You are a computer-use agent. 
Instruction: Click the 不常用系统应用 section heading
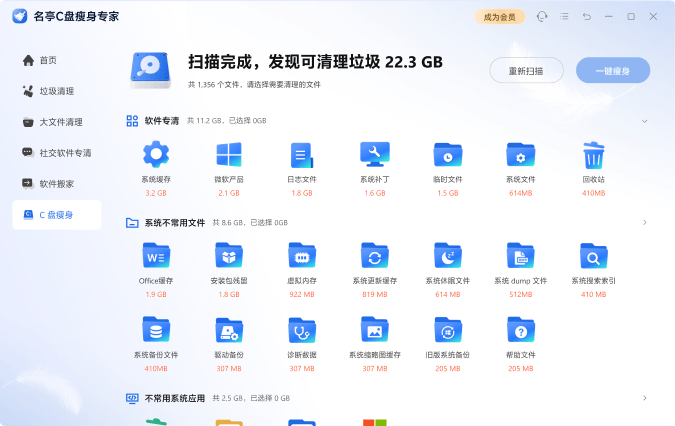(175, 398)
